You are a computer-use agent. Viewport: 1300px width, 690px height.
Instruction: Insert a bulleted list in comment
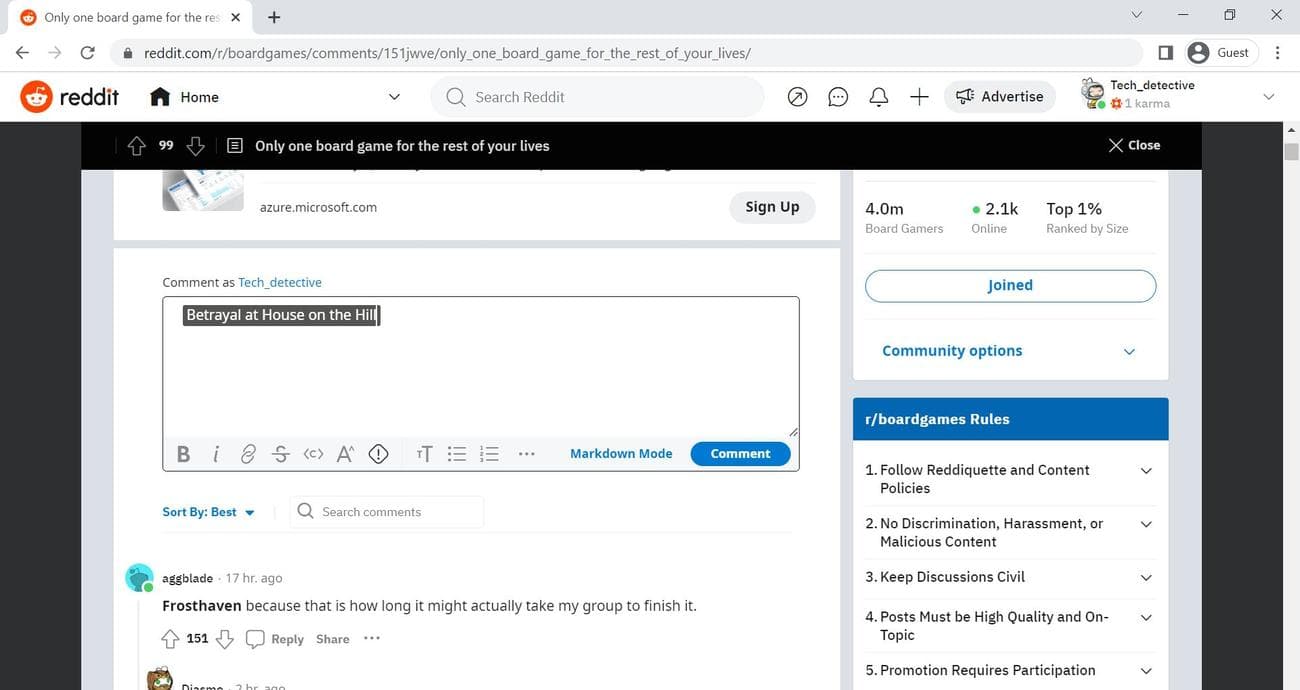[x=457, y=454]
